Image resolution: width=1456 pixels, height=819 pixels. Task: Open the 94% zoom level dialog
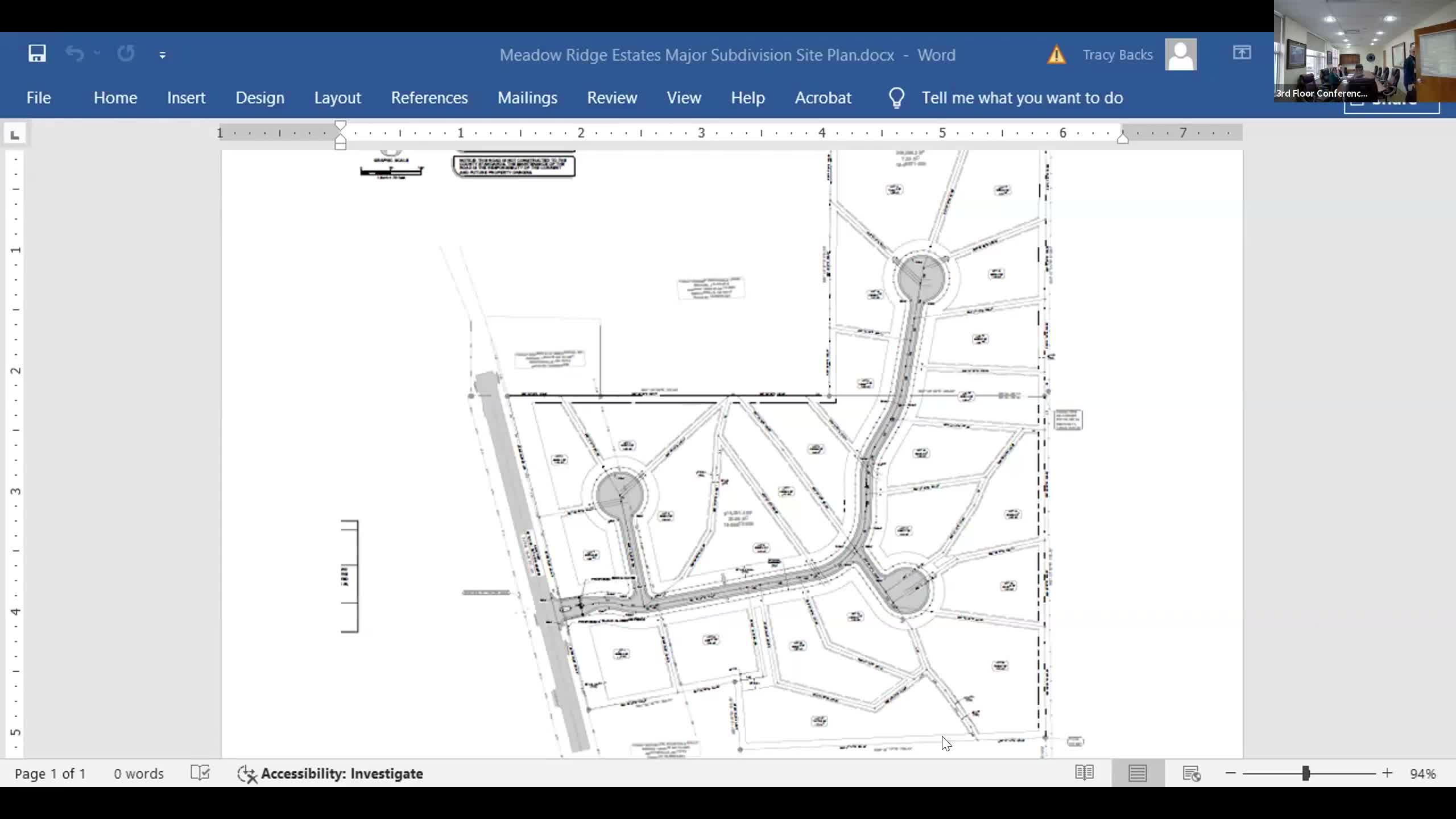(1422, 773)
